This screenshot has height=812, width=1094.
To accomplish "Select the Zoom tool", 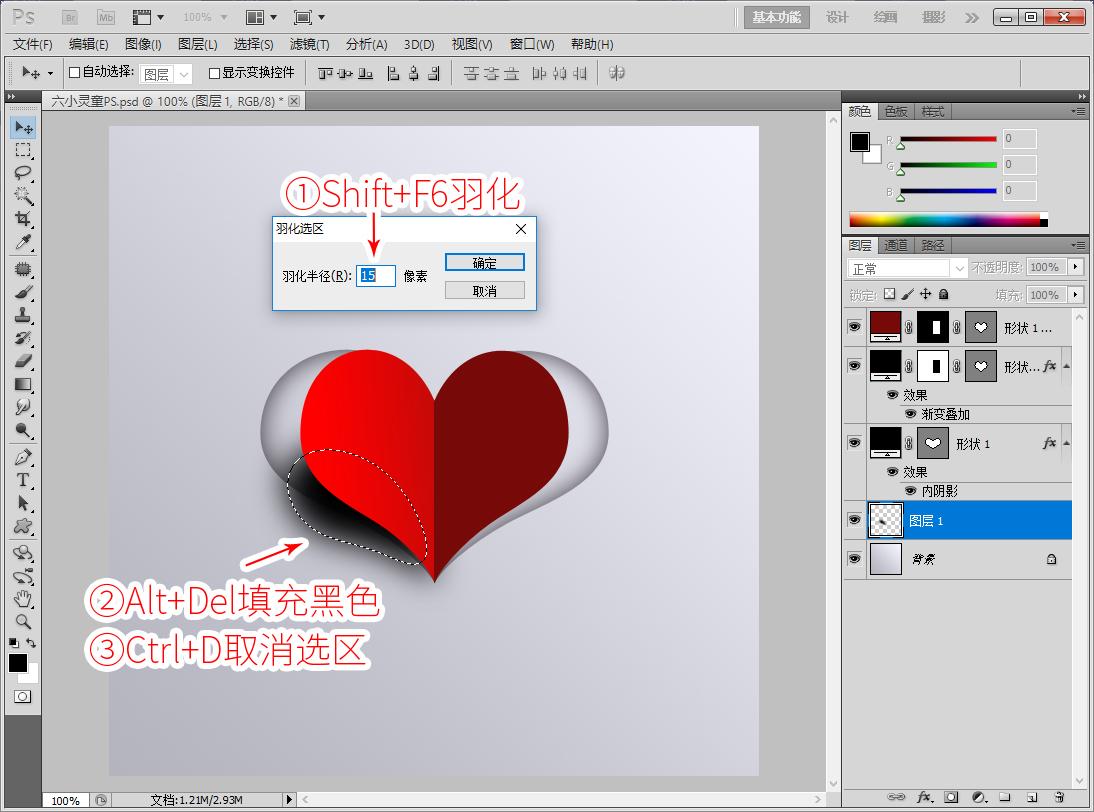I will (x=23, y=621).
